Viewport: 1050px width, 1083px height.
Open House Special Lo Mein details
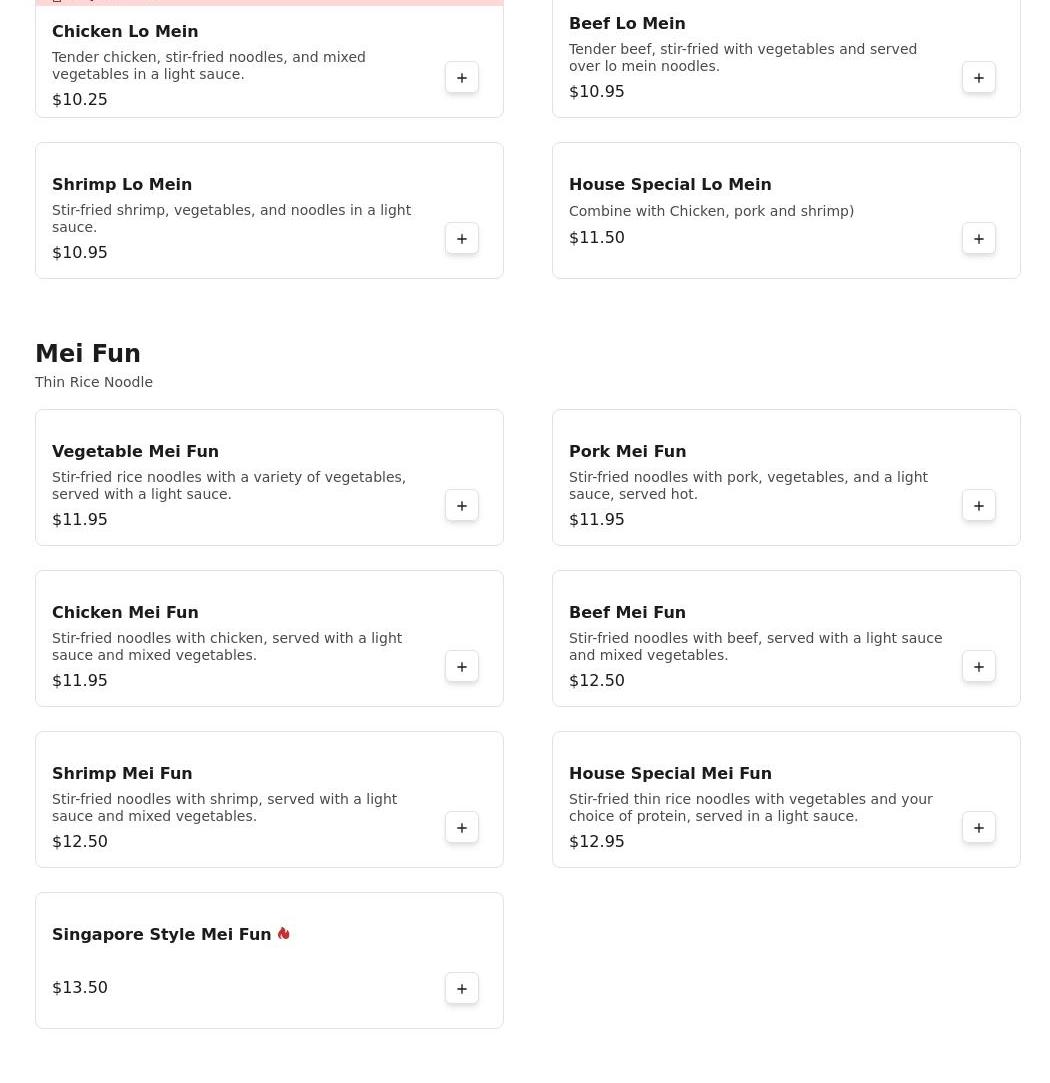pos(669,185)
